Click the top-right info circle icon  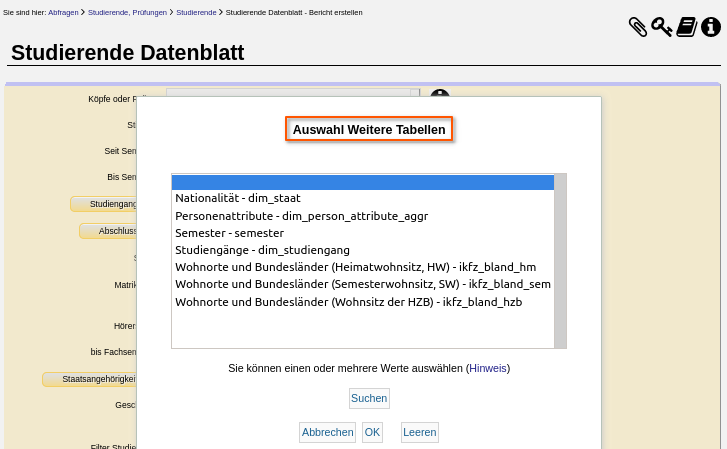[x=711, y=27]
